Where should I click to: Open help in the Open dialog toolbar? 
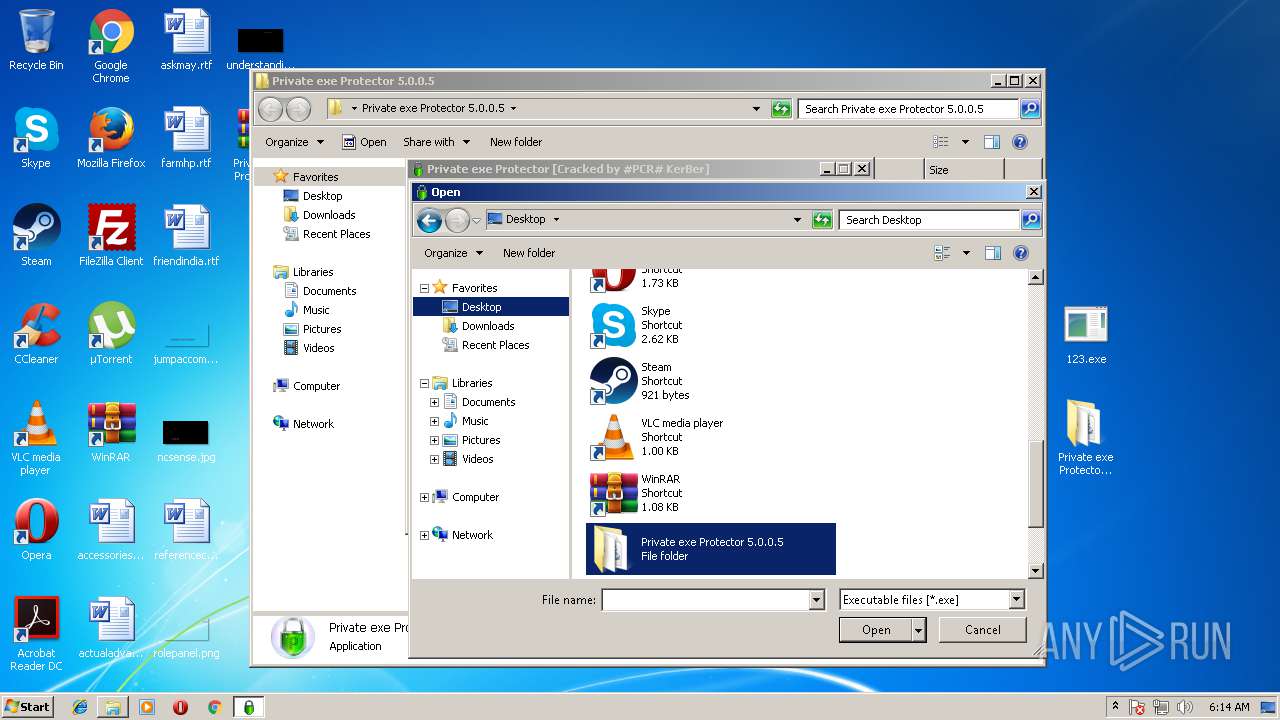[1021, 253]
